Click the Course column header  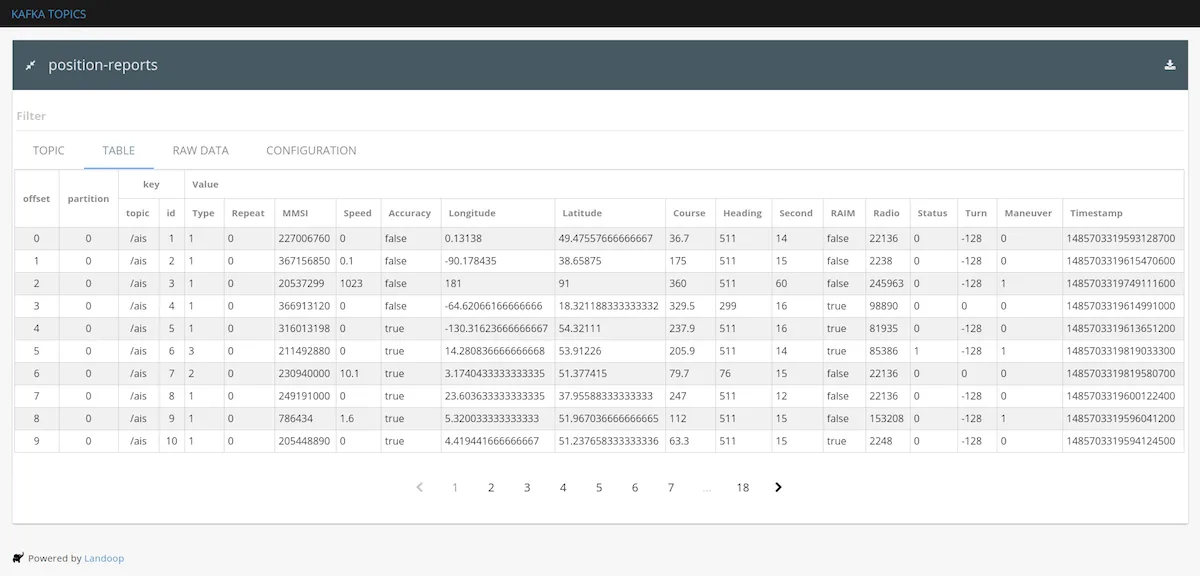[689, 213]
